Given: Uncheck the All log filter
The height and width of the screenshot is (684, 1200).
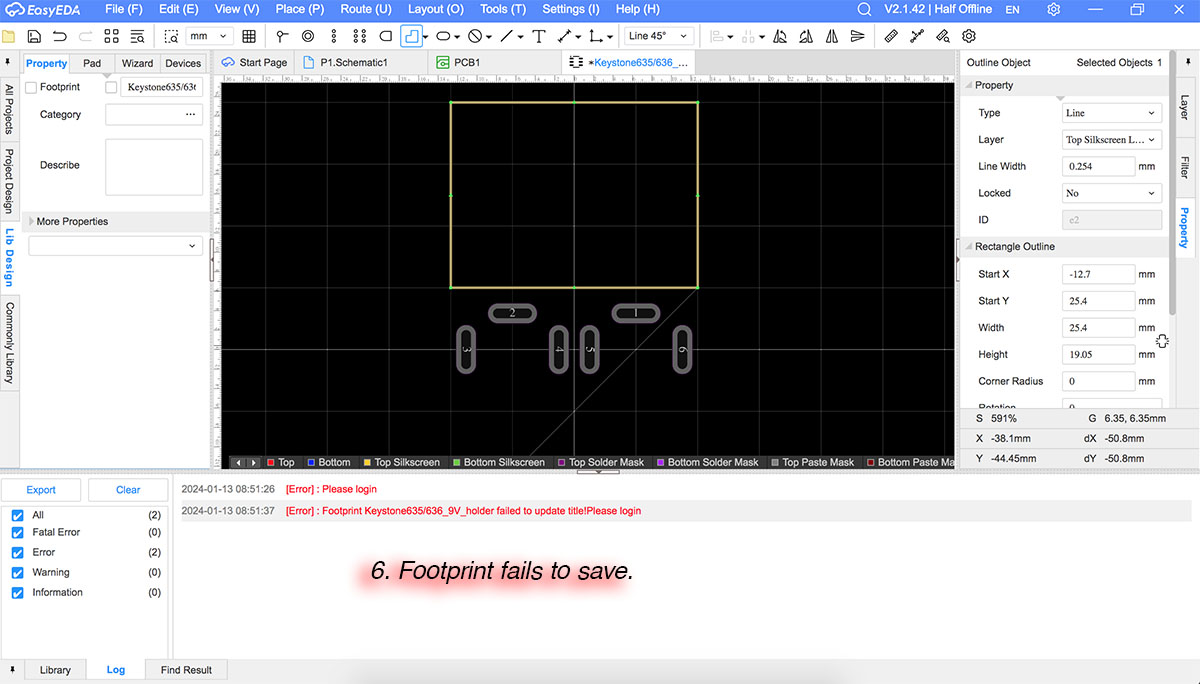Looking at the screenshot, I should [x=17, y=515].
